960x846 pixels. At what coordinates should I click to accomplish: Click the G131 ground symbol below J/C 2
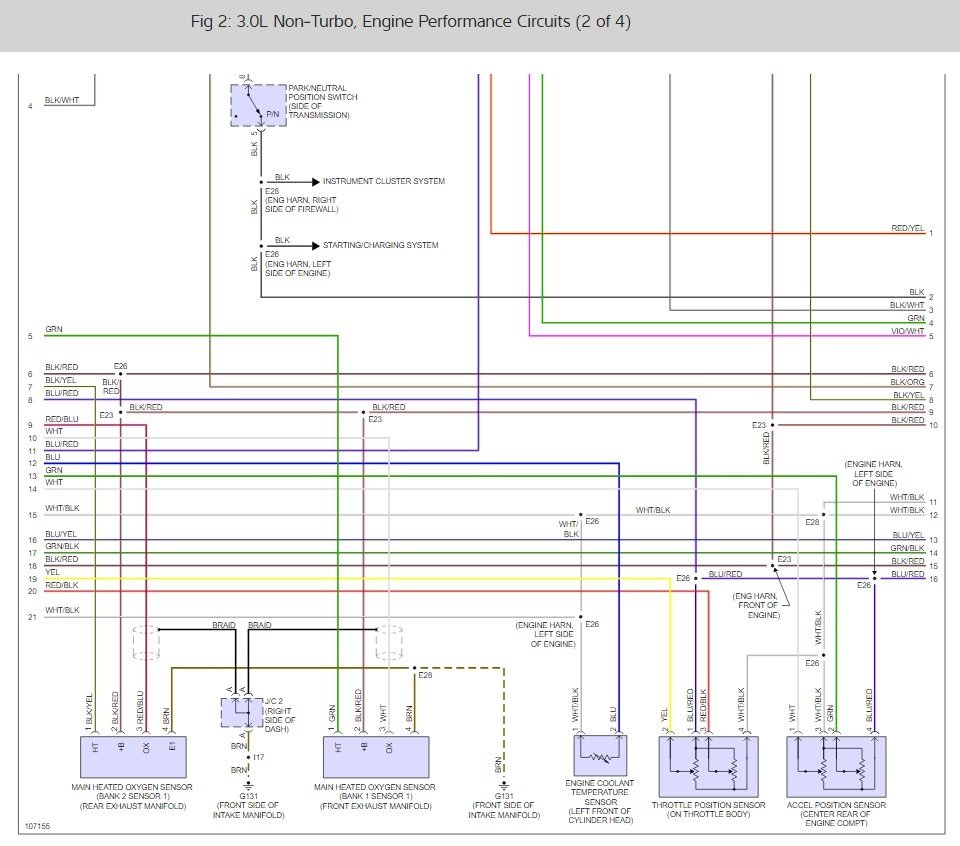coord(249,784)
